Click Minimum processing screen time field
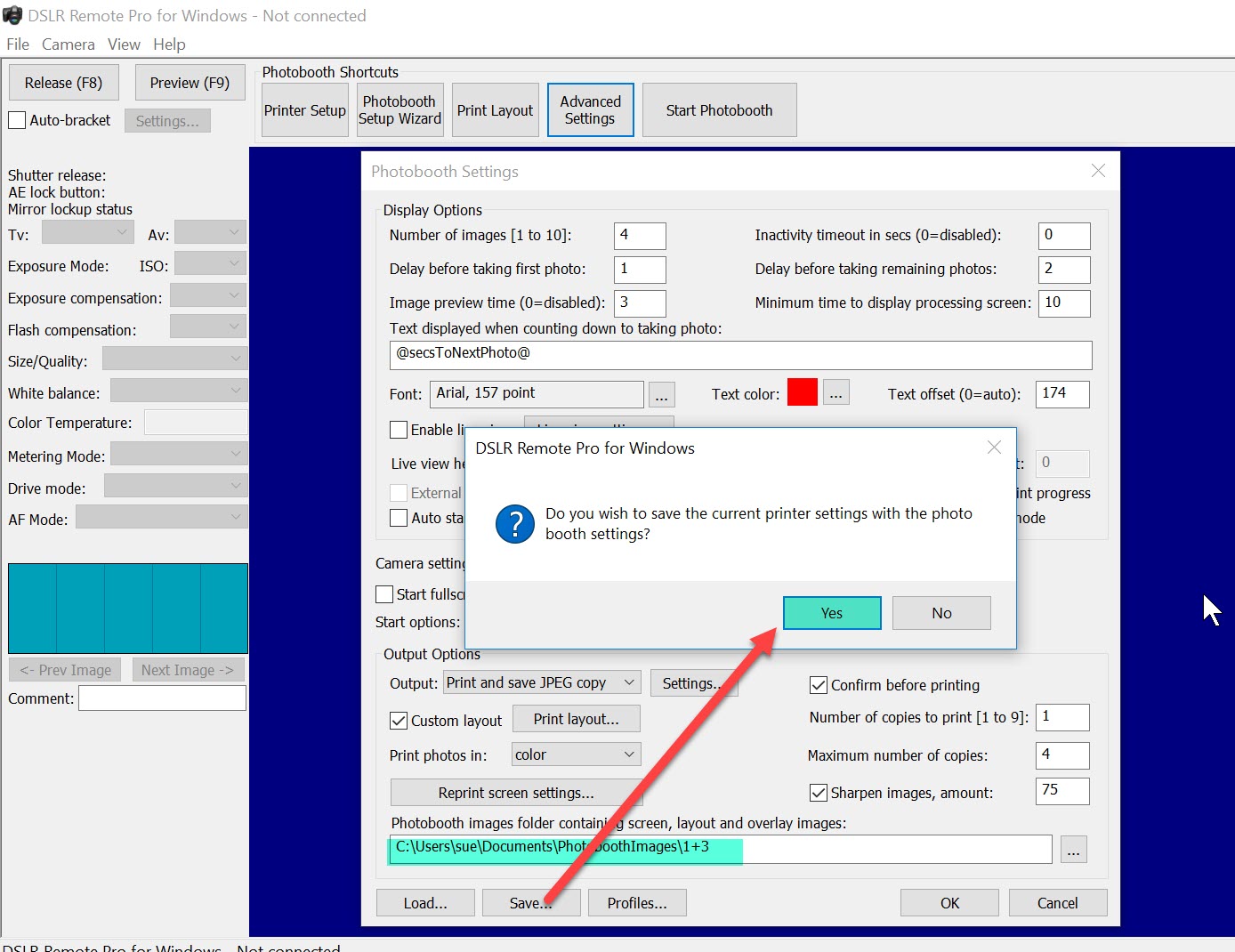This screenshot has height=952, width=1235. coord(1064,303)
